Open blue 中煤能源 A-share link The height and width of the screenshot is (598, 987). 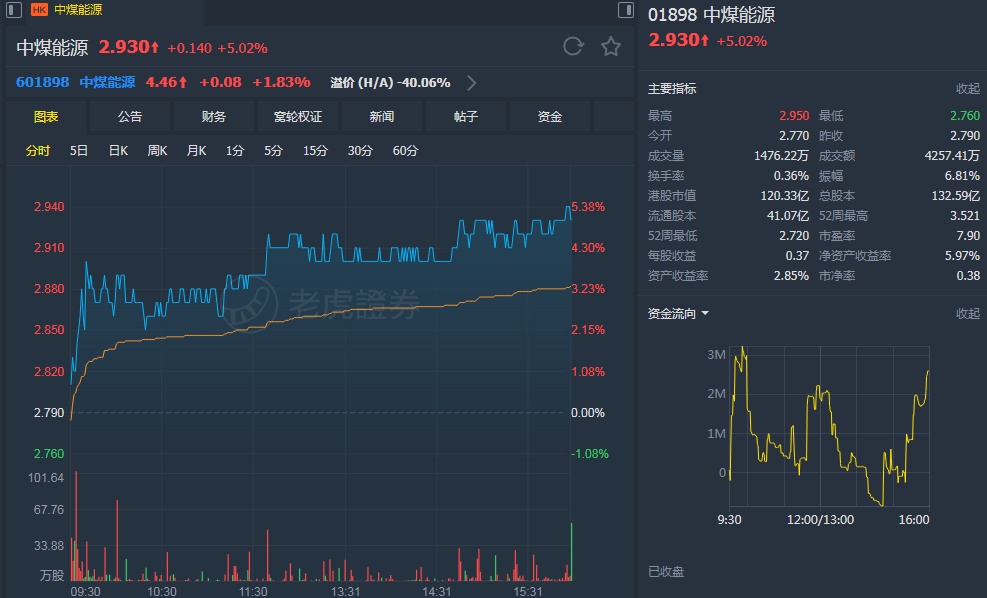pyautogui.click(x=107, y=82)
